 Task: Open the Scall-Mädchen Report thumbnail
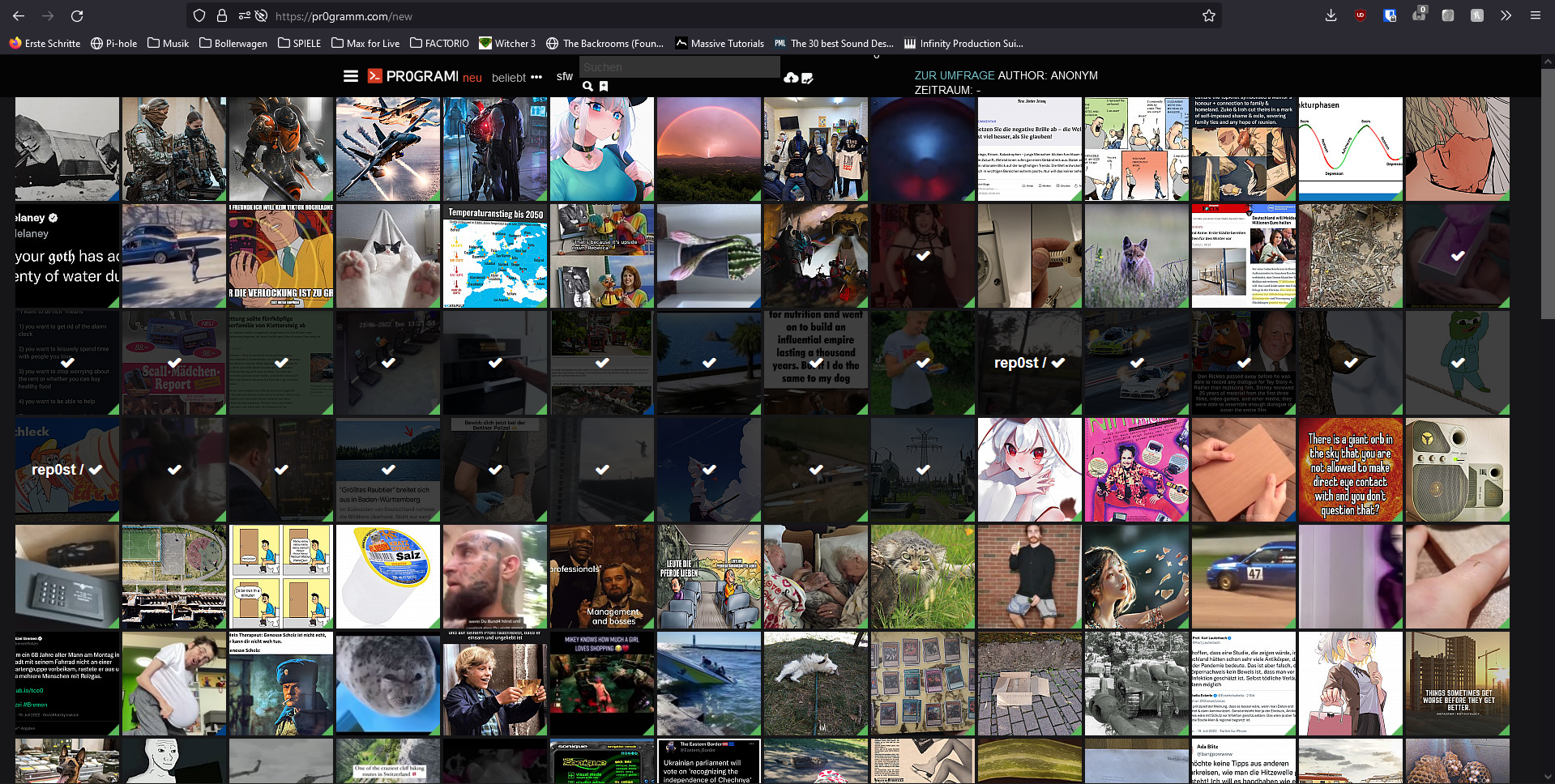tap(174, 363)
